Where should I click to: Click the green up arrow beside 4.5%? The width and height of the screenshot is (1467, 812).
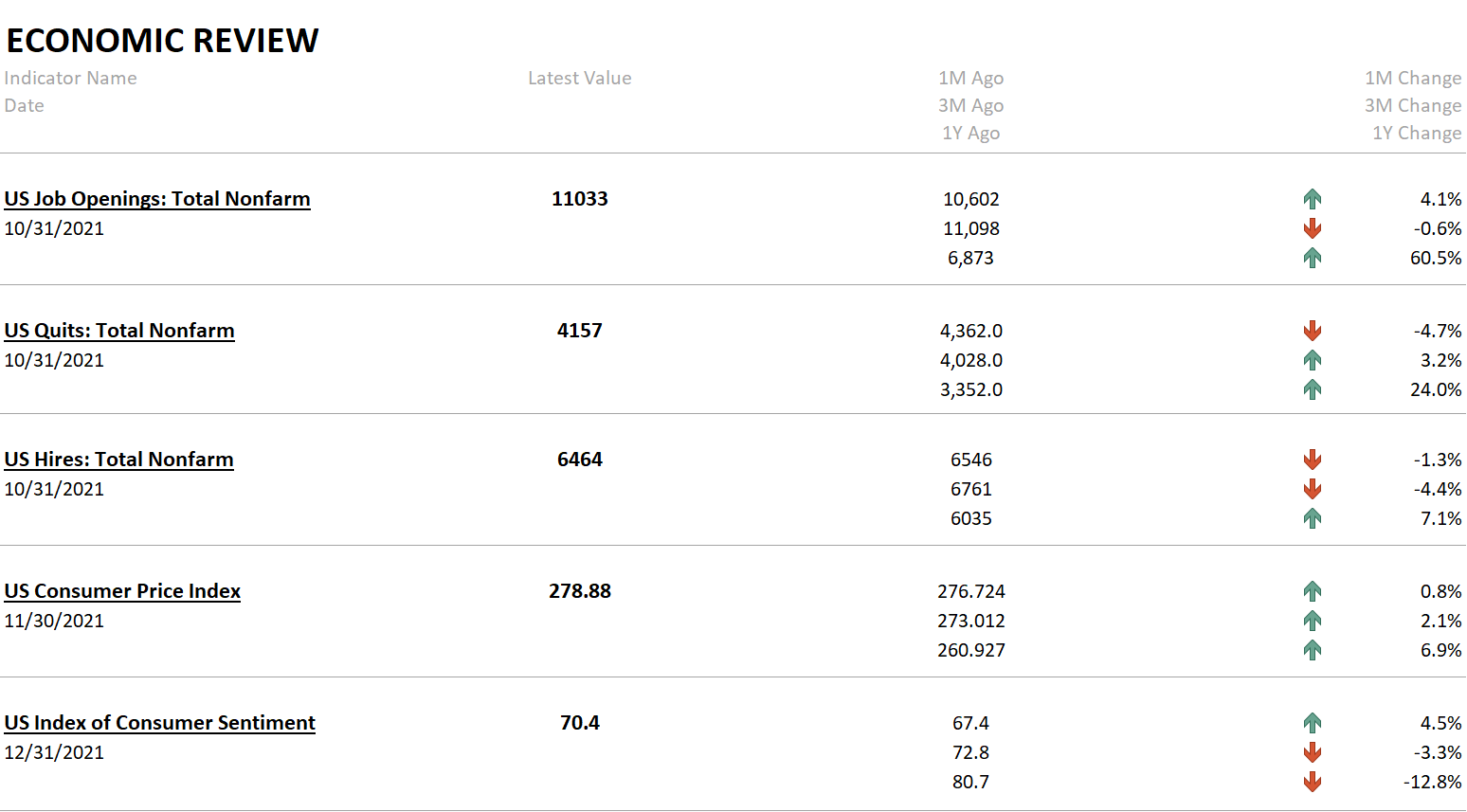(1313, 723)
